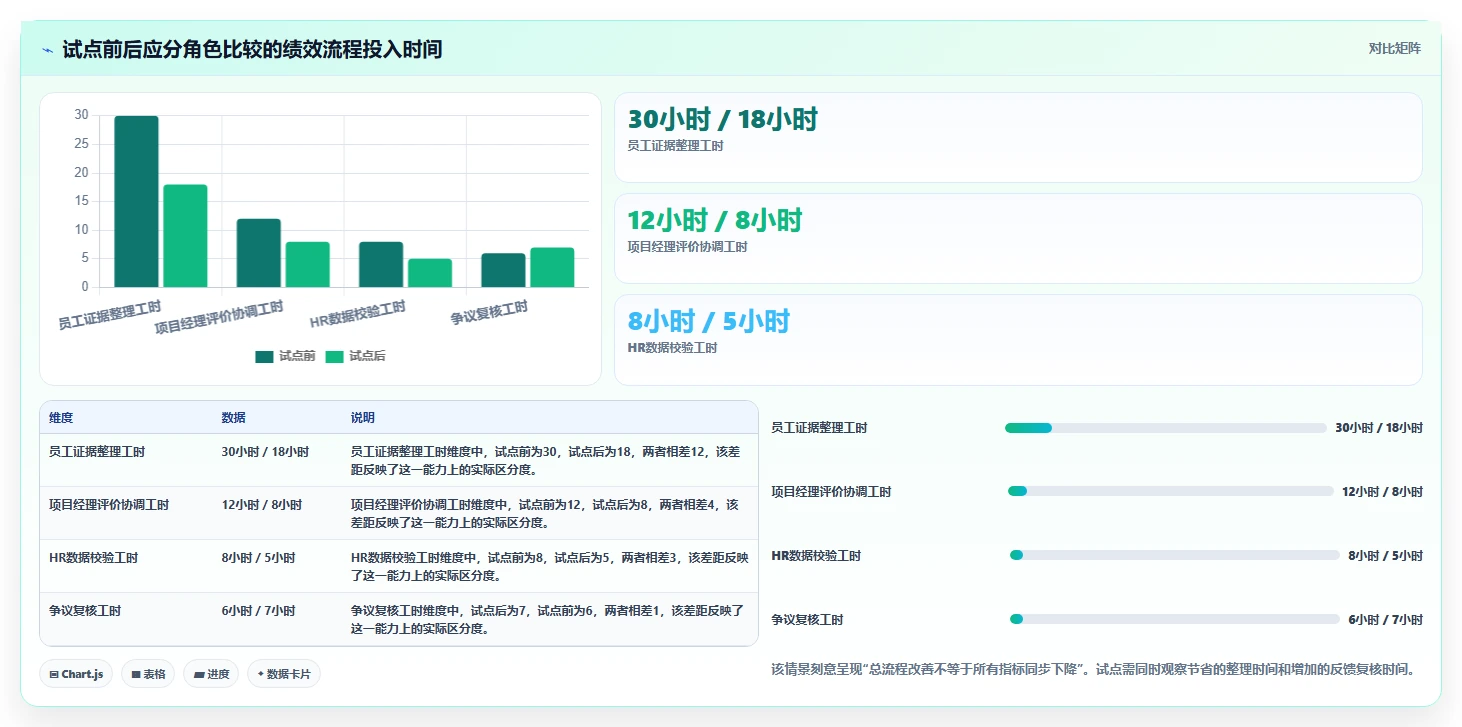Click the 员工证据整理工时 progress bar
Screen dimensions: 1462x727
1165,428
